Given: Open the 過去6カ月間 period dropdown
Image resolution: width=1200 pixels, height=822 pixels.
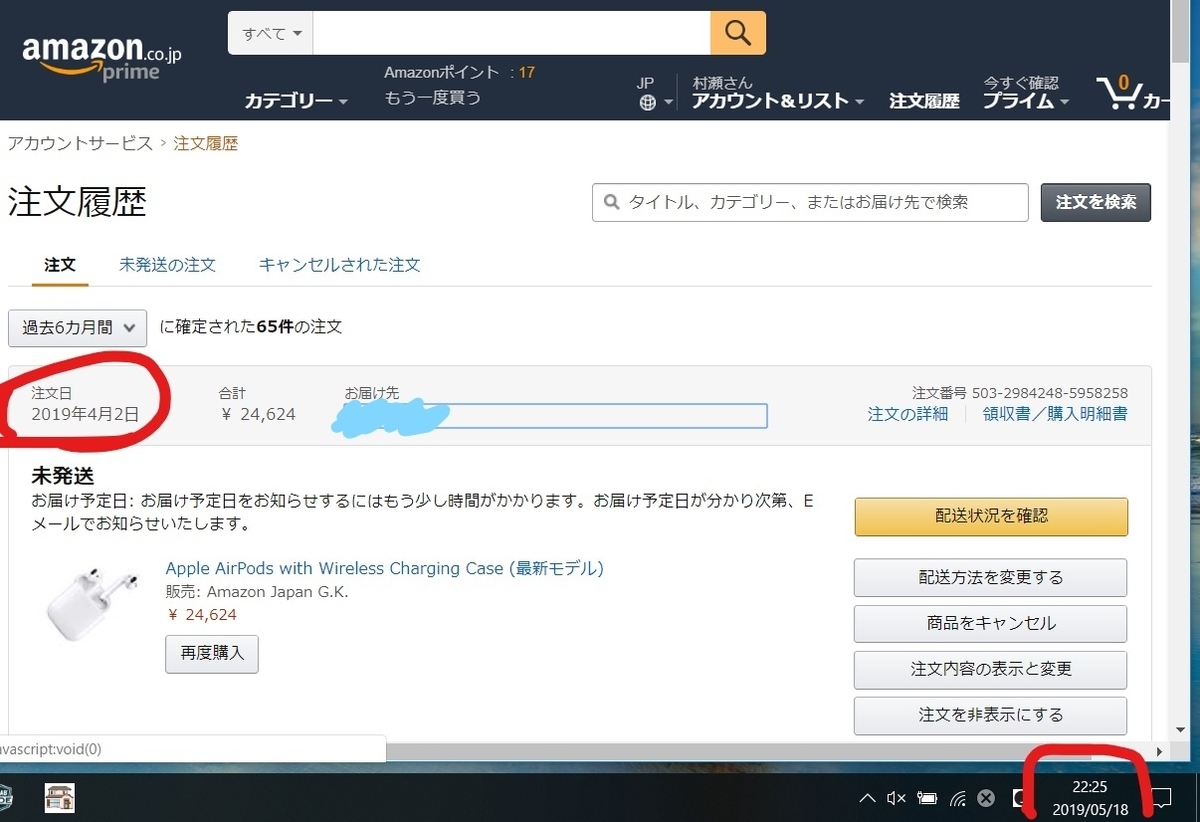Looking at the screenshot, I should (78, 327).
